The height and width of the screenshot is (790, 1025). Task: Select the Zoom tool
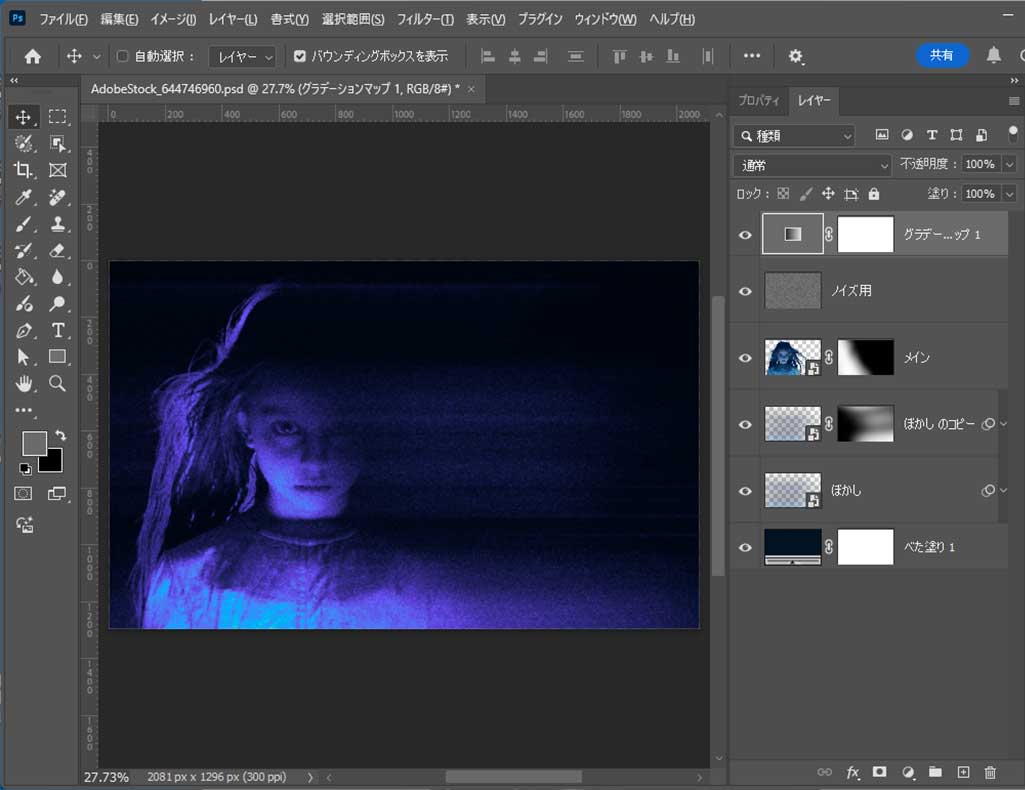[x=58, y=383]
